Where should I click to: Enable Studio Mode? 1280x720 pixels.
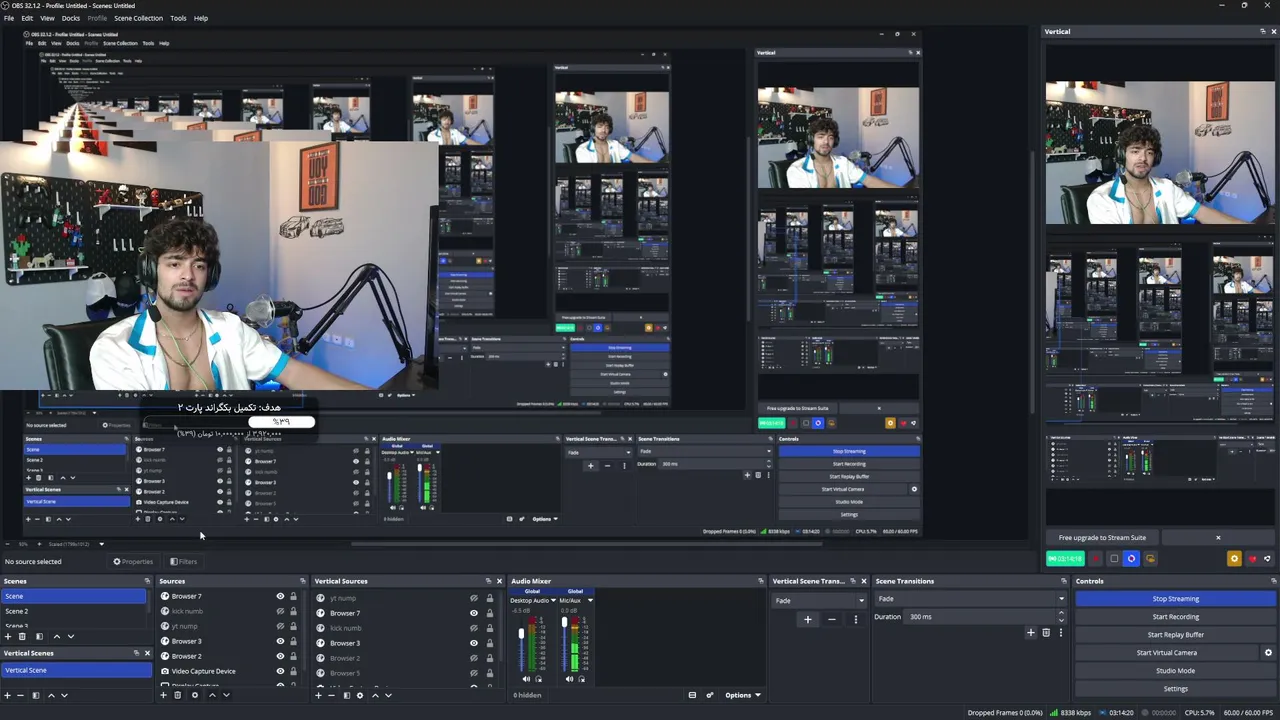point(1175,671)
